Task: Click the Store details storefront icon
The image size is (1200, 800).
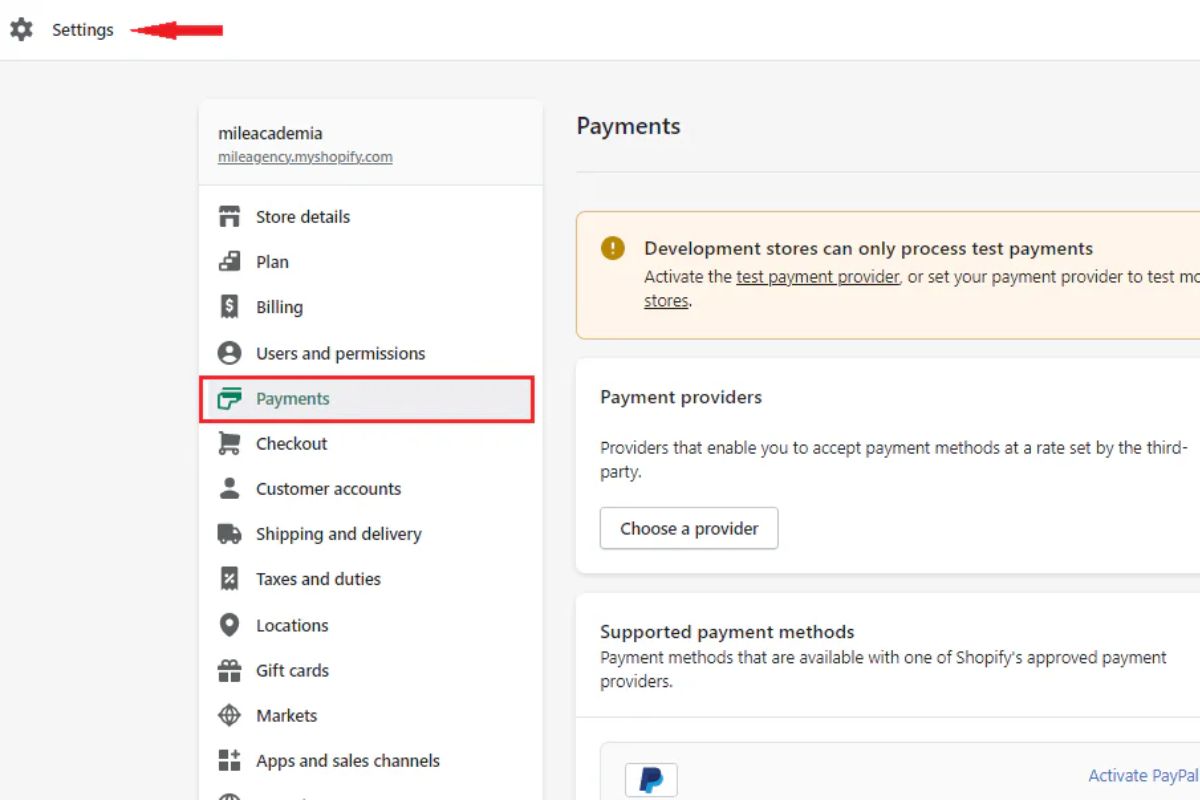Action: [230, 217]
